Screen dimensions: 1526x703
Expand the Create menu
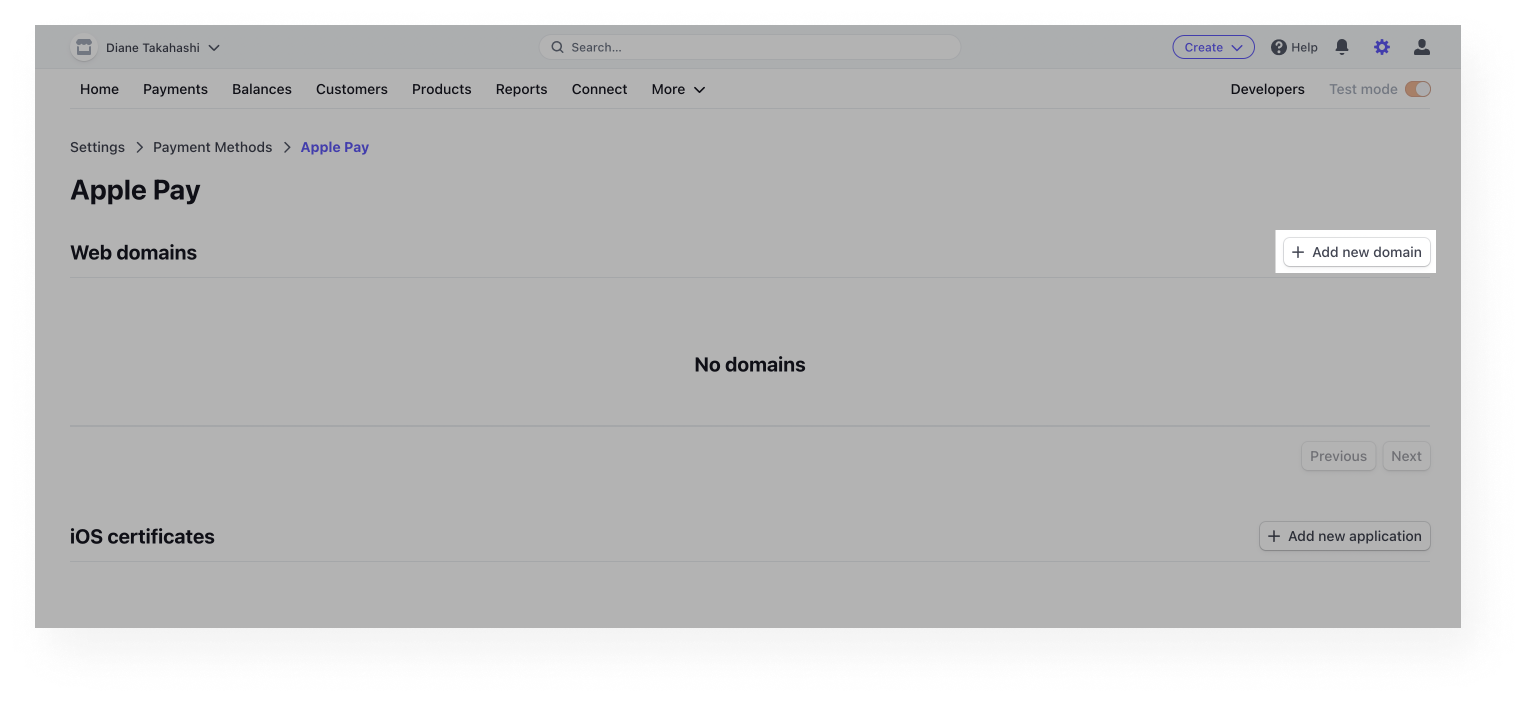coord(1213,47)
